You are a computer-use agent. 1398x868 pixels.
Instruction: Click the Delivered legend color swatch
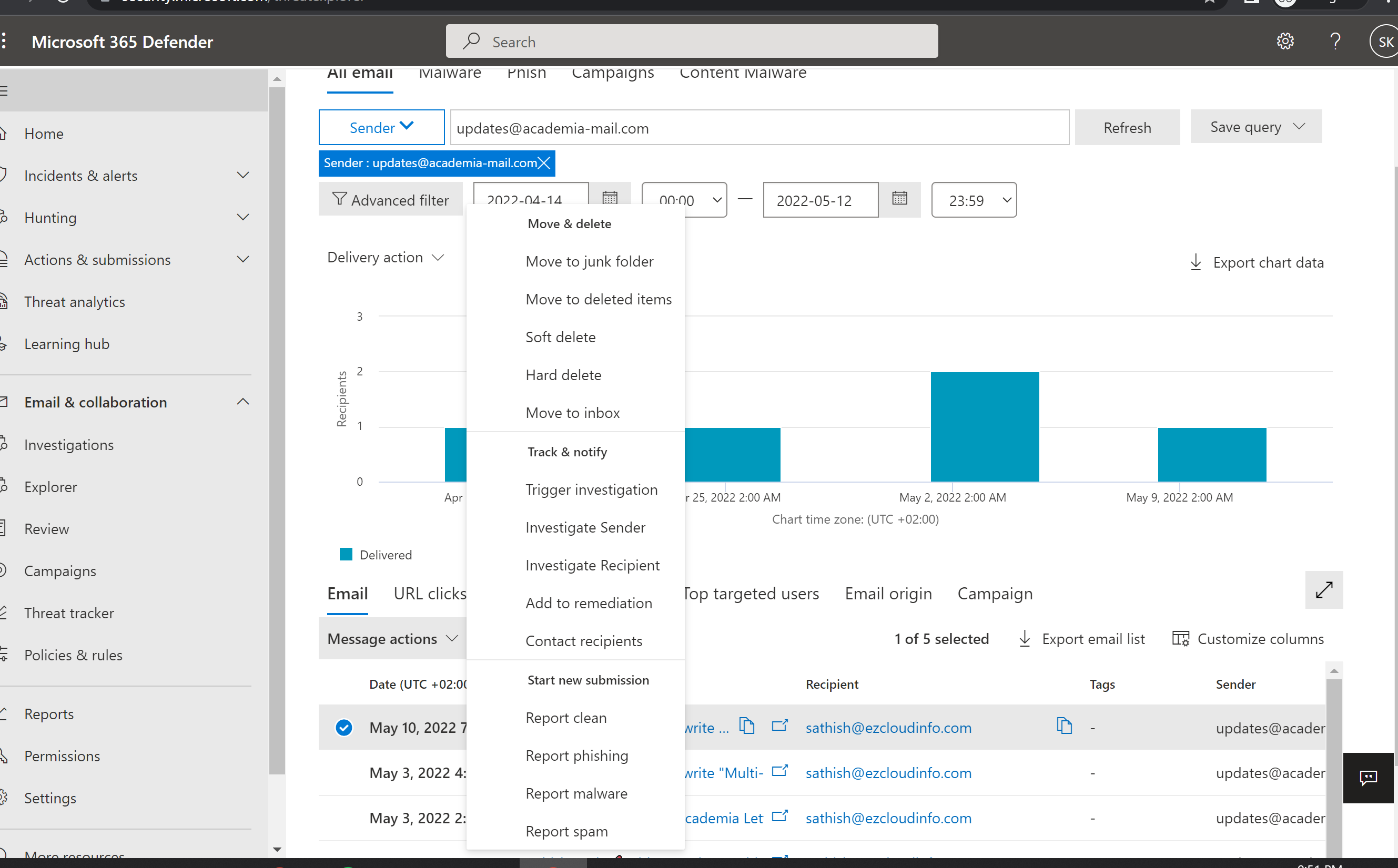click(x=346, y=555)
